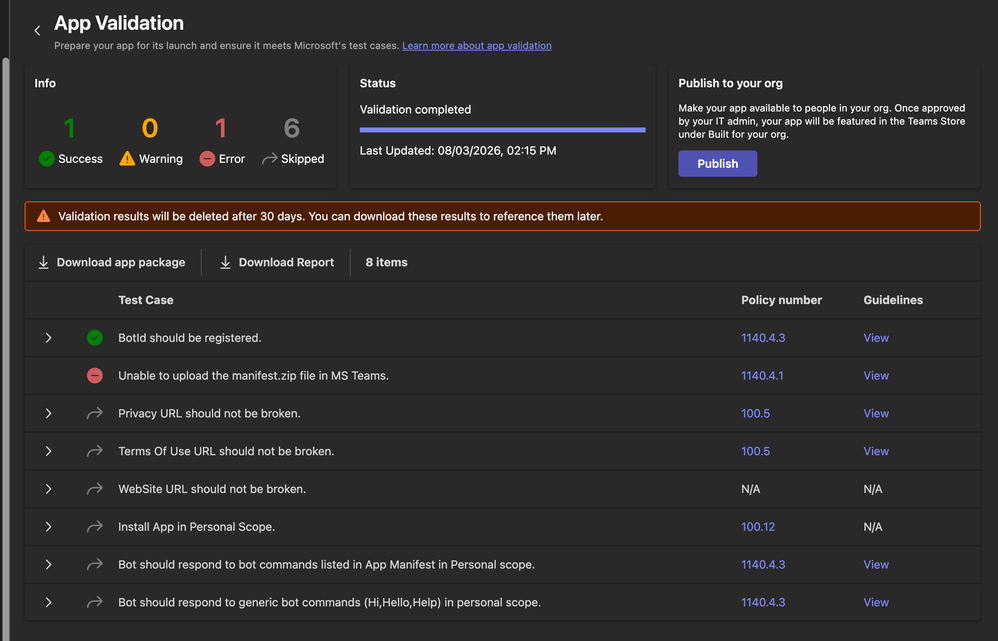Click the orange Warning triangle icon in Info

[x=127, y=158]
